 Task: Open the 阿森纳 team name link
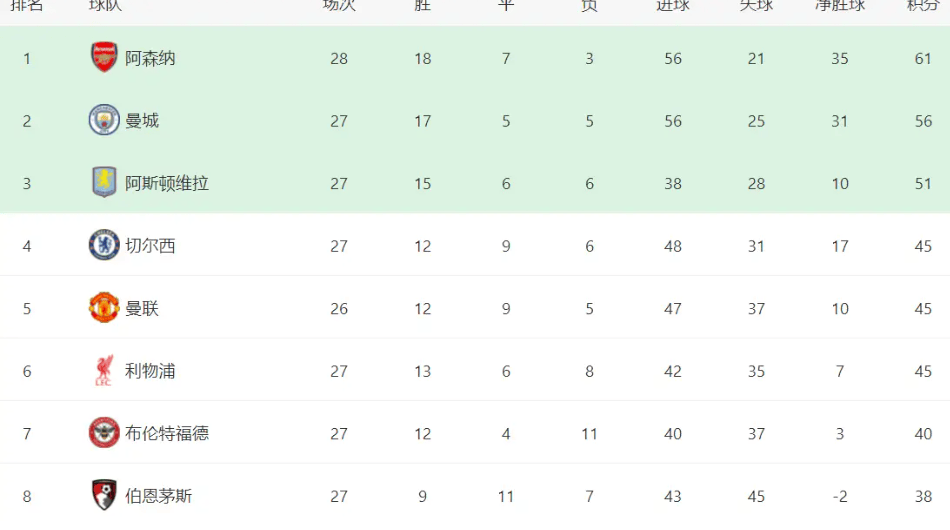coord(150,58)
